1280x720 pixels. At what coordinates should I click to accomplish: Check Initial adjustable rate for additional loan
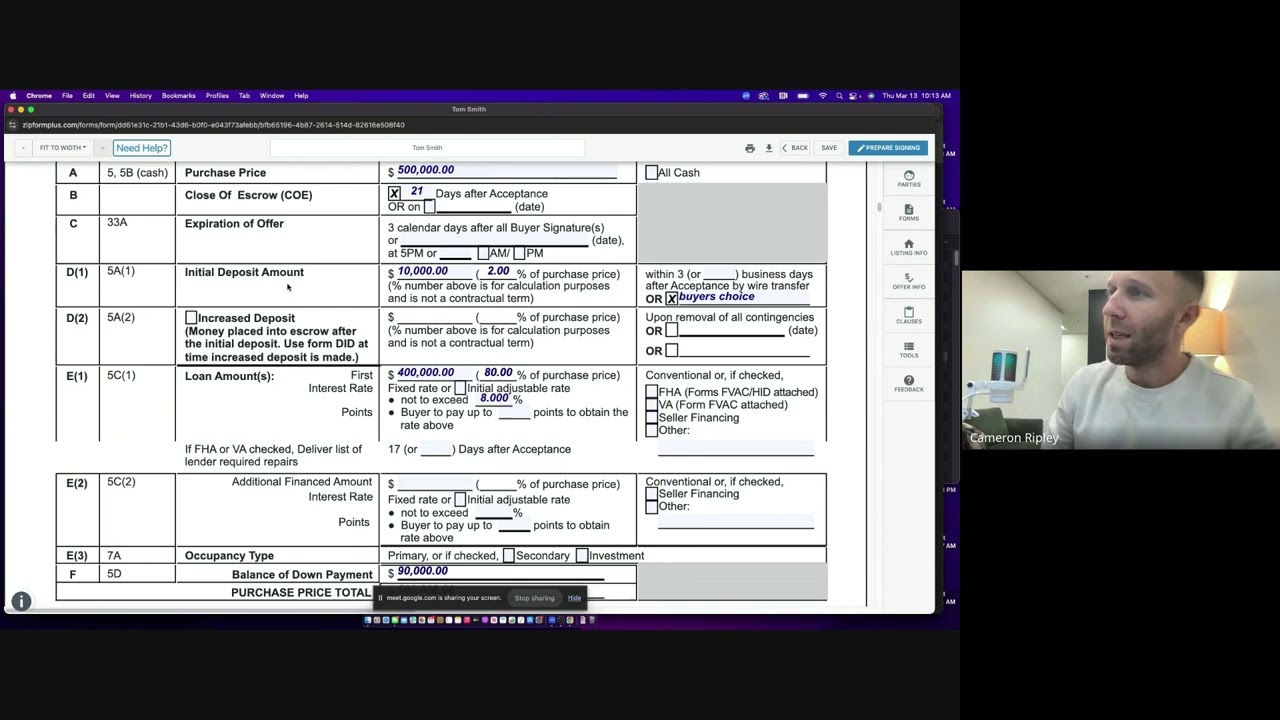point(460,499)
